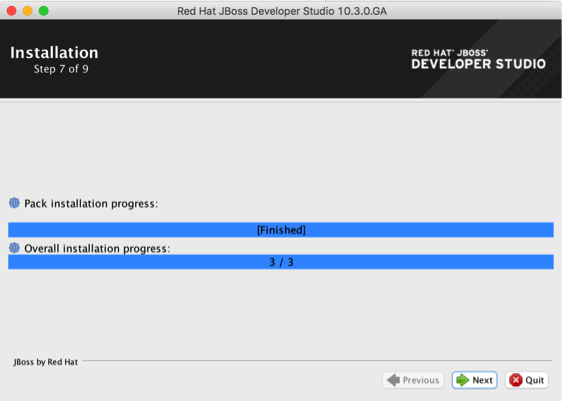This screenshot has height=402, width=562.
Task: Click the gear icon beside Overall installation progress
Action: click(14, 248)
